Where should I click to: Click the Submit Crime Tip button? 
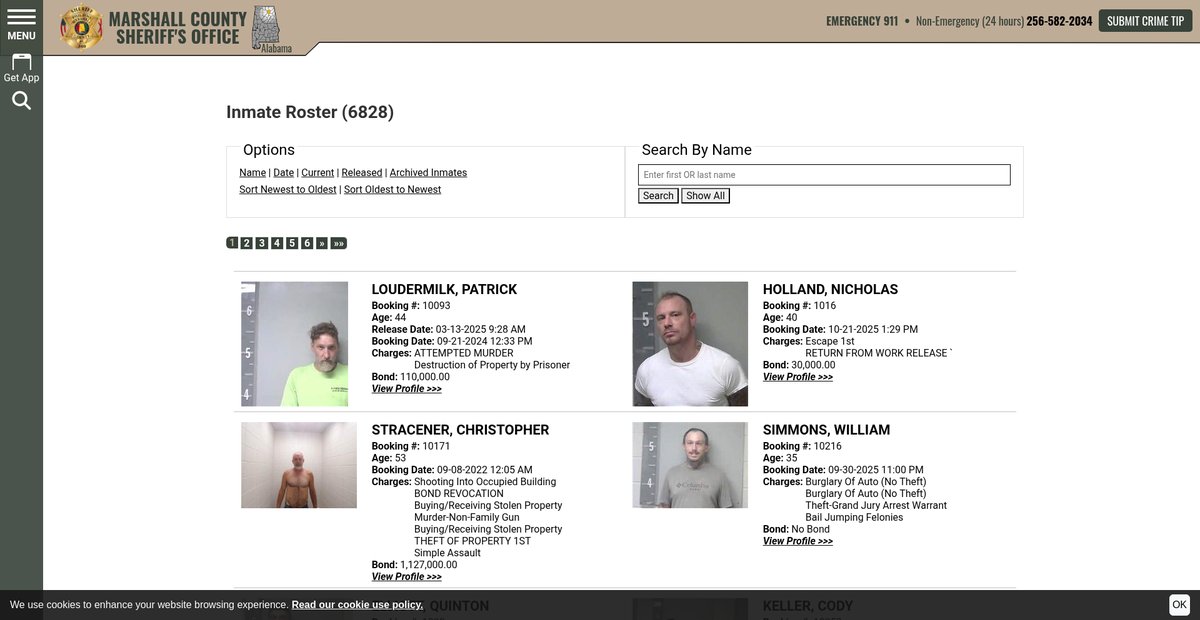(1145, 21)
